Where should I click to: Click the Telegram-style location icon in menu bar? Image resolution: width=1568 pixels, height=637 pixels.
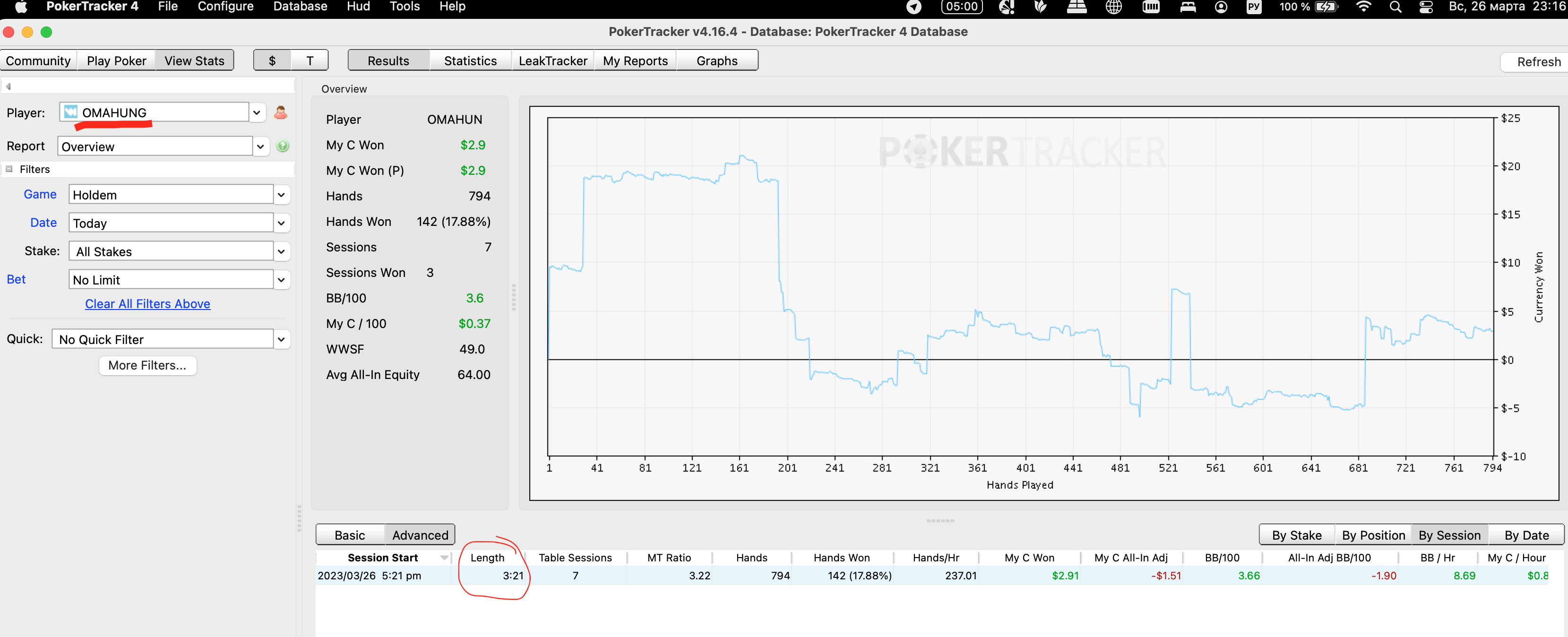913,7
